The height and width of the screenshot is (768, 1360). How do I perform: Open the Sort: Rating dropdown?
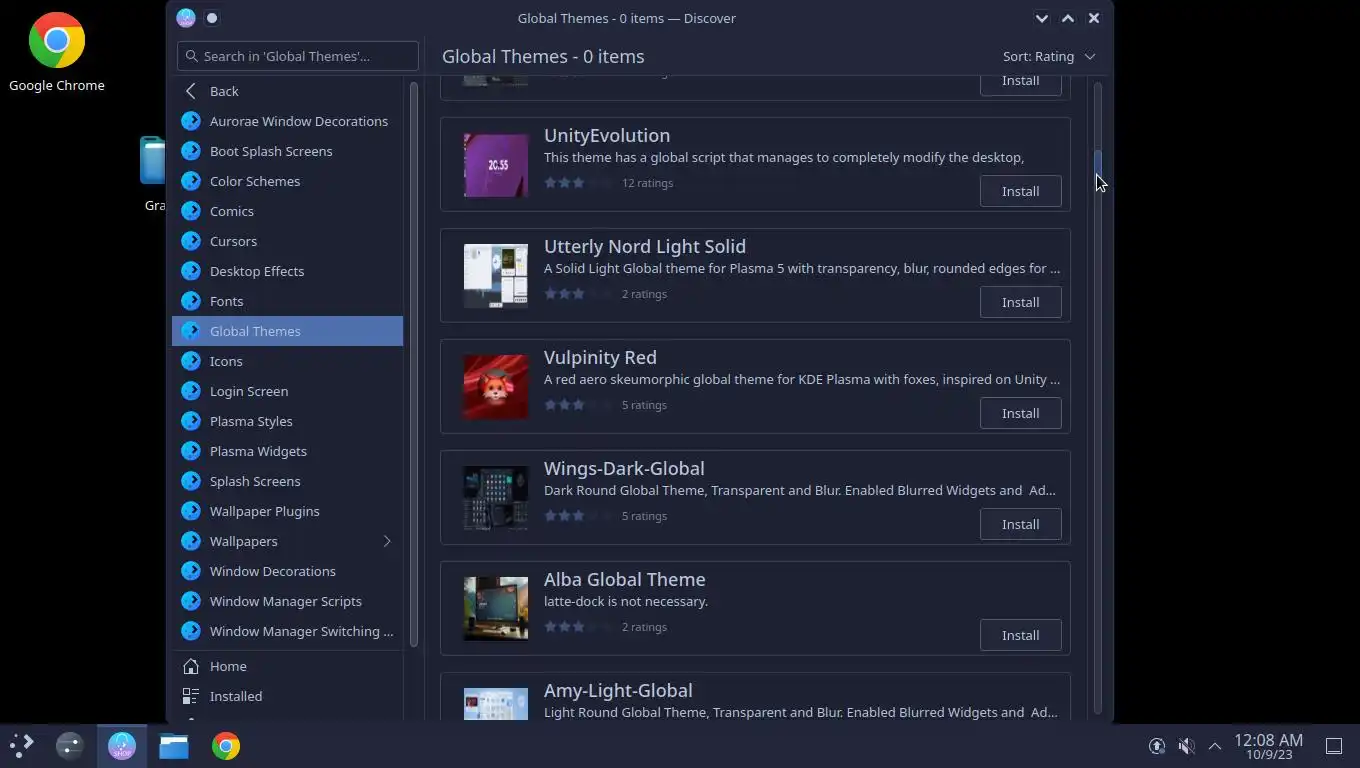point(1049,56)
